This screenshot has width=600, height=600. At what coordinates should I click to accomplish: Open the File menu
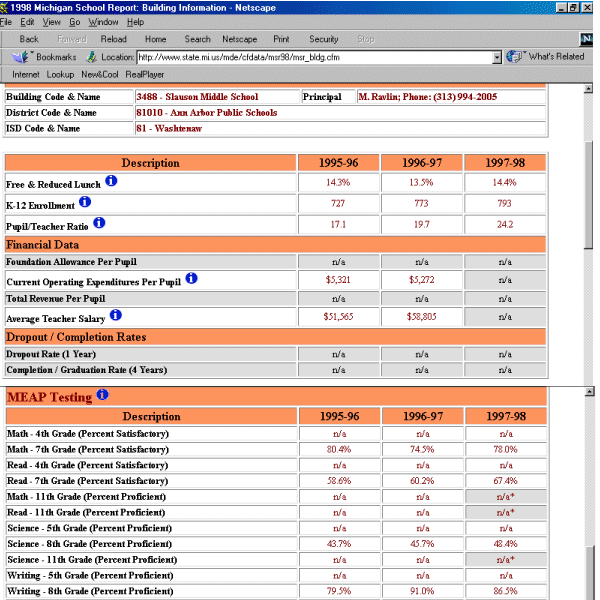(6, 21)
